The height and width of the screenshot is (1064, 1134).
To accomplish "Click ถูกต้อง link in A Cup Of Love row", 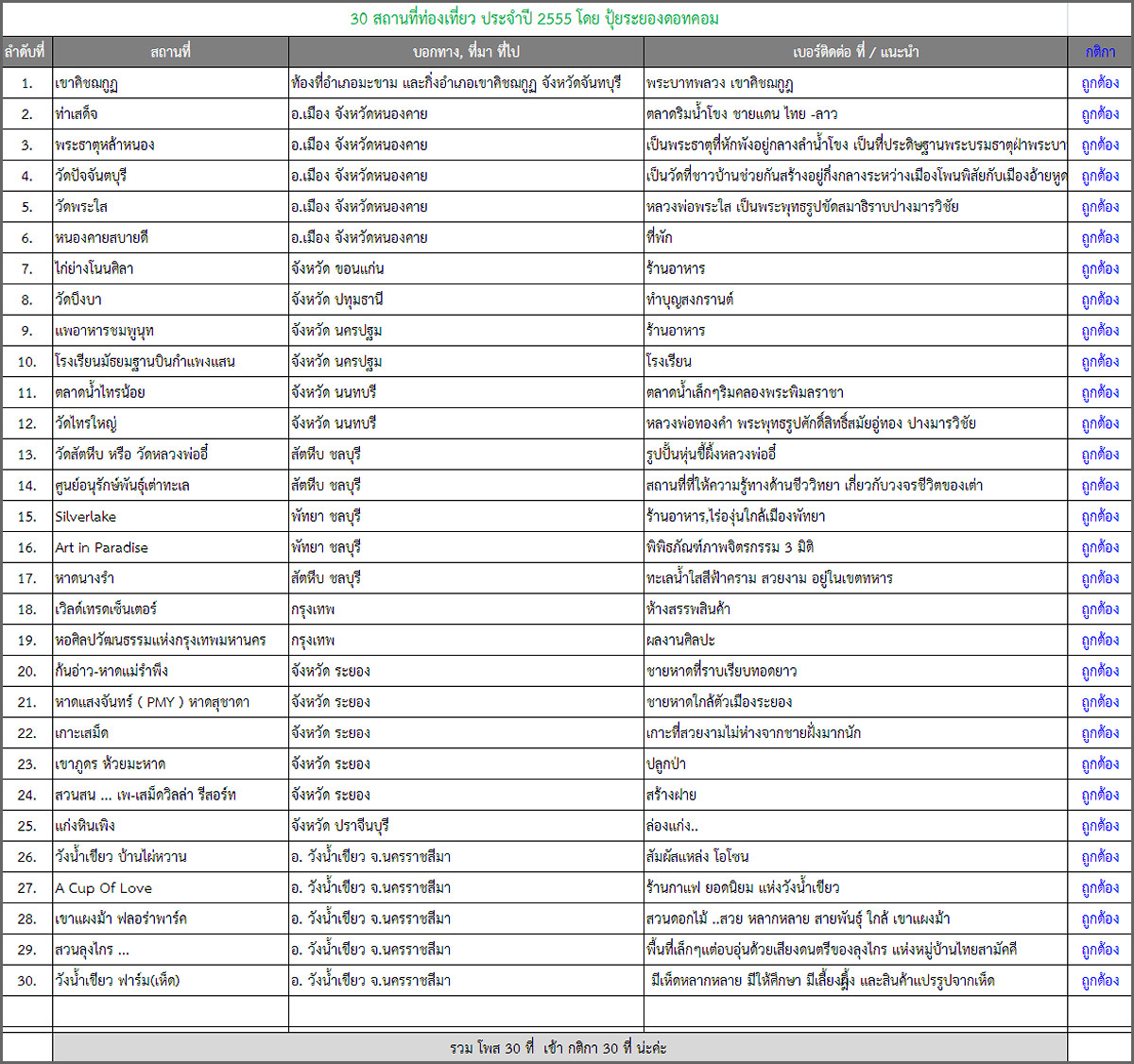I will pyautogui.click(x=1100, y=887).
